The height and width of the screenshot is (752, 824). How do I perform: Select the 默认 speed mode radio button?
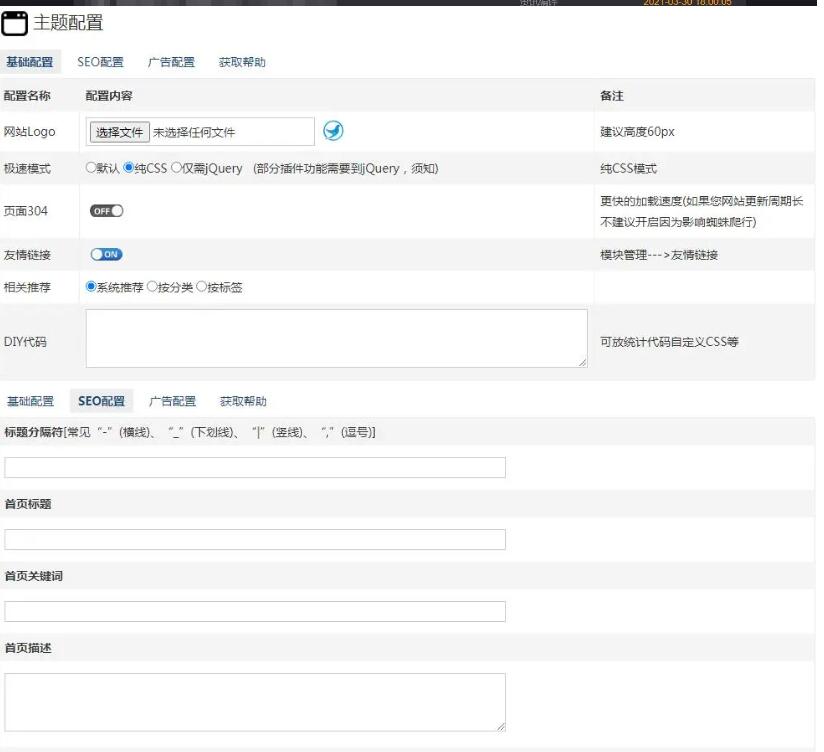[x=91, y=168]
